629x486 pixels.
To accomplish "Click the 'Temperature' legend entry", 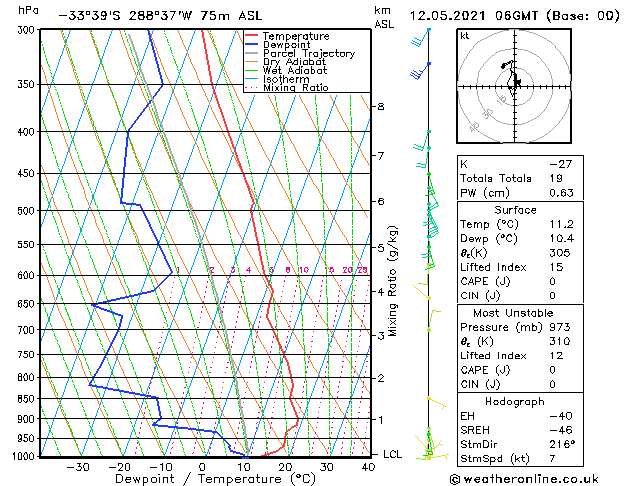I will click(x=296, y=36).
